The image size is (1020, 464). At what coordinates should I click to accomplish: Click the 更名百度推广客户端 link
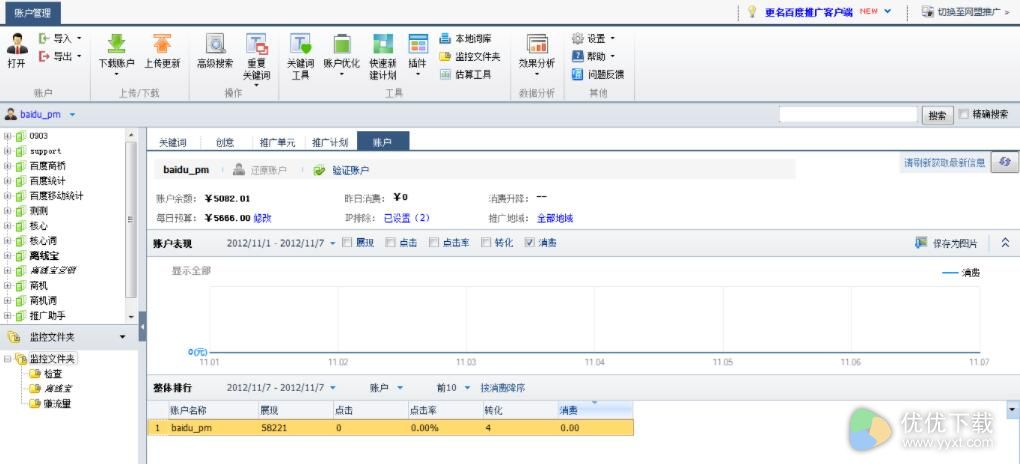(x=809, y=12)
